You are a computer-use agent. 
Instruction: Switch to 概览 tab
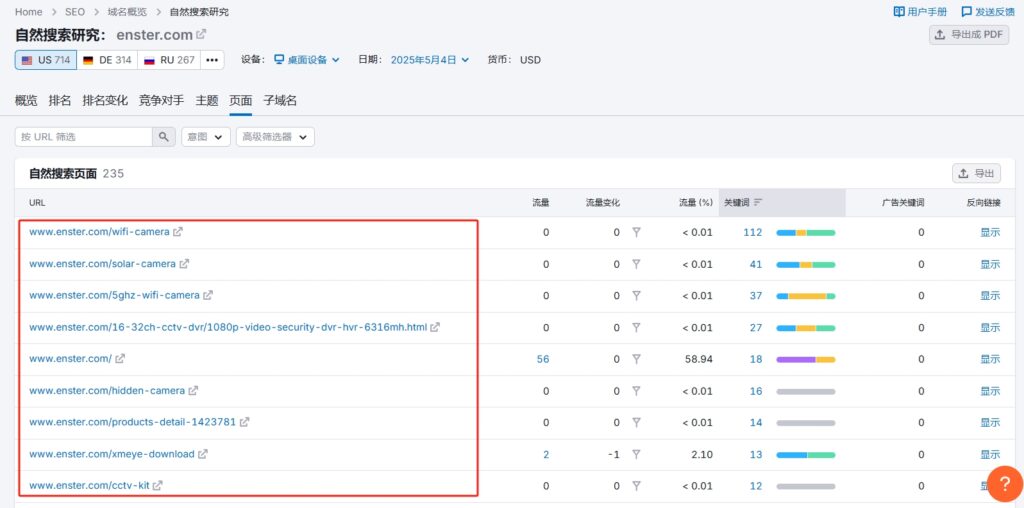26,101
